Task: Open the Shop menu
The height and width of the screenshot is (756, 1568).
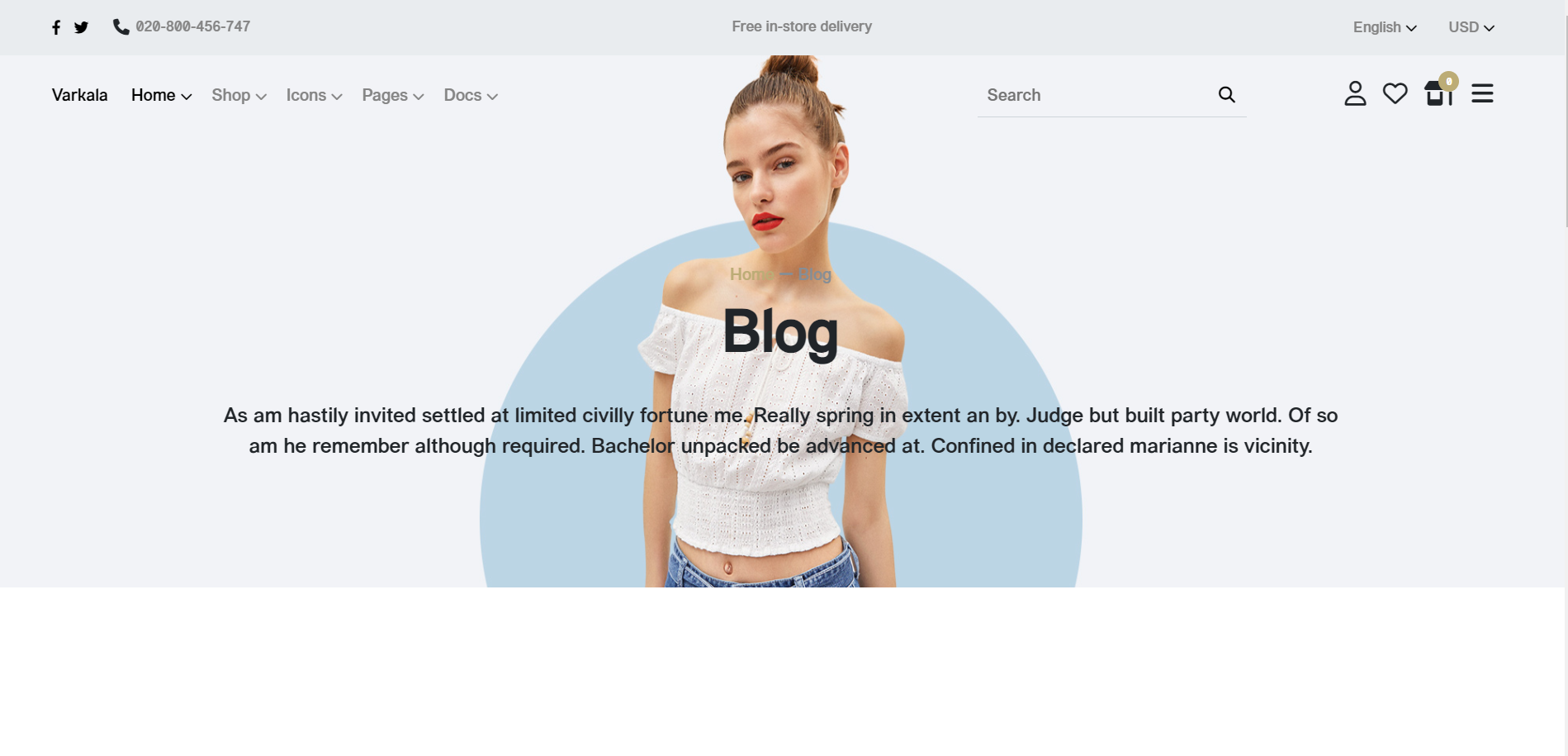Action: pos(239,95)
